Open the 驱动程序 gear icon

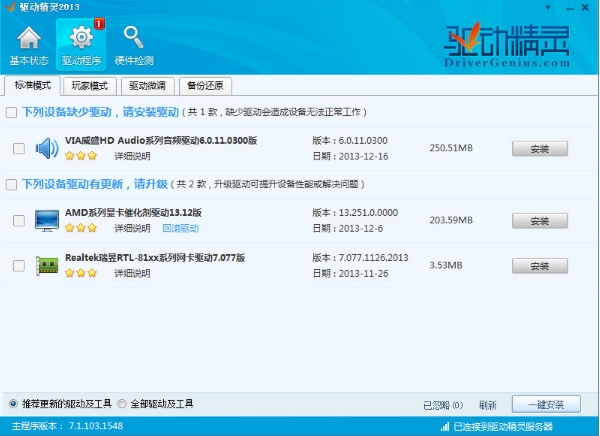point(81,45)
